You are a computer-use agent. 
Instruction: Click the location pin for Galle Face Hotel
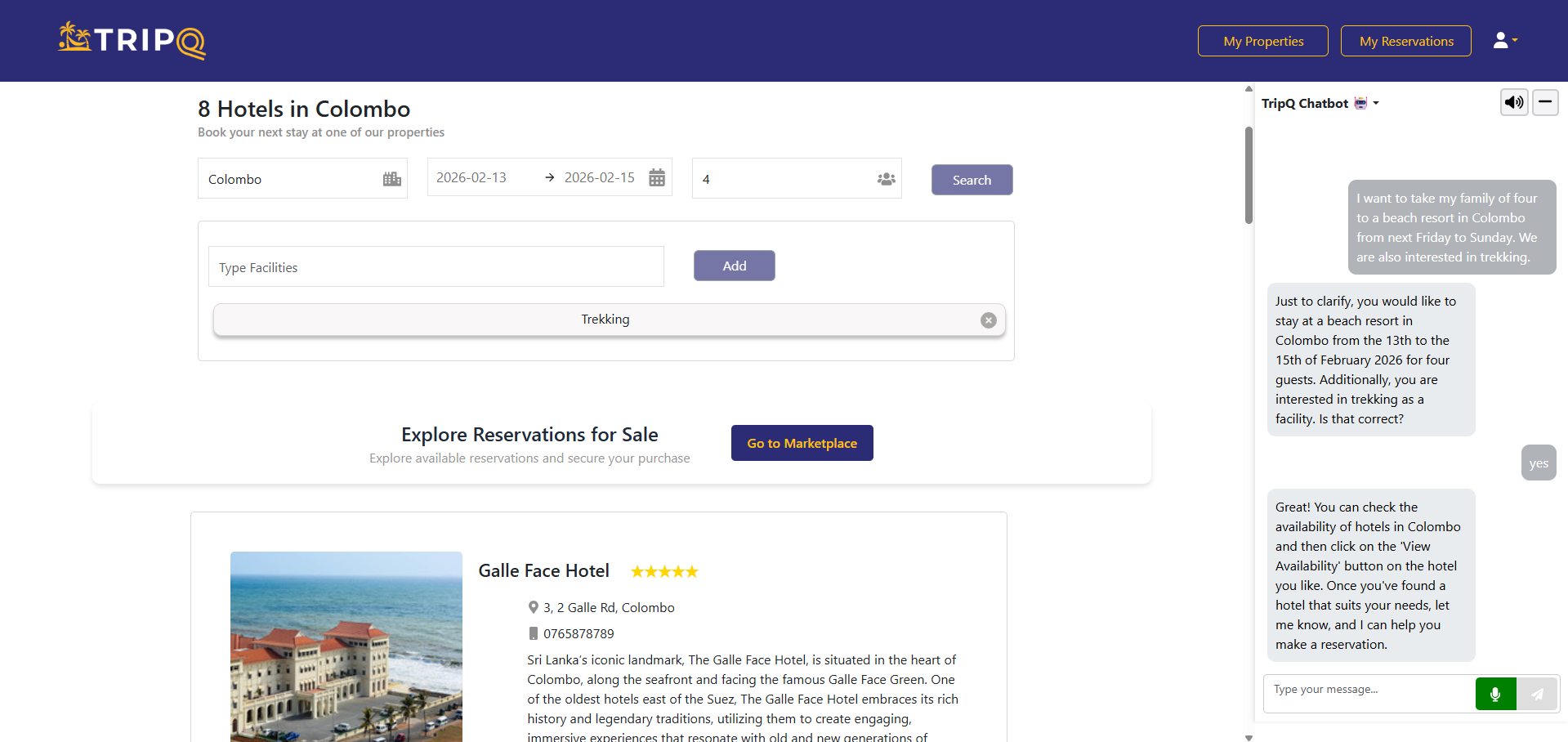pos(533,607)
